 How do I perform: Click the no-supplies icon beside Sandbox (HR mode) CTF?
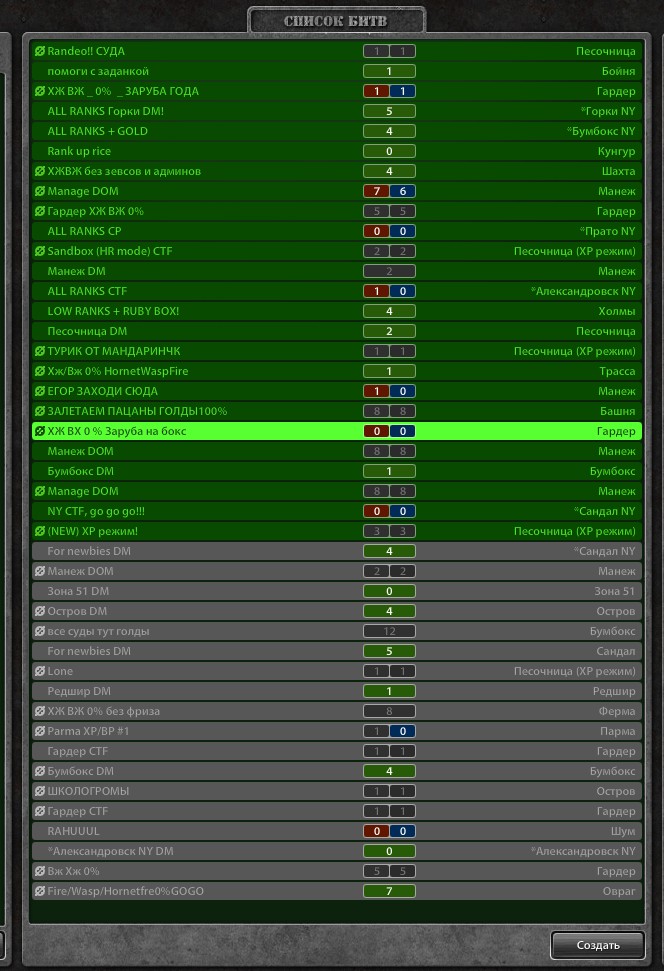[40, 251]
